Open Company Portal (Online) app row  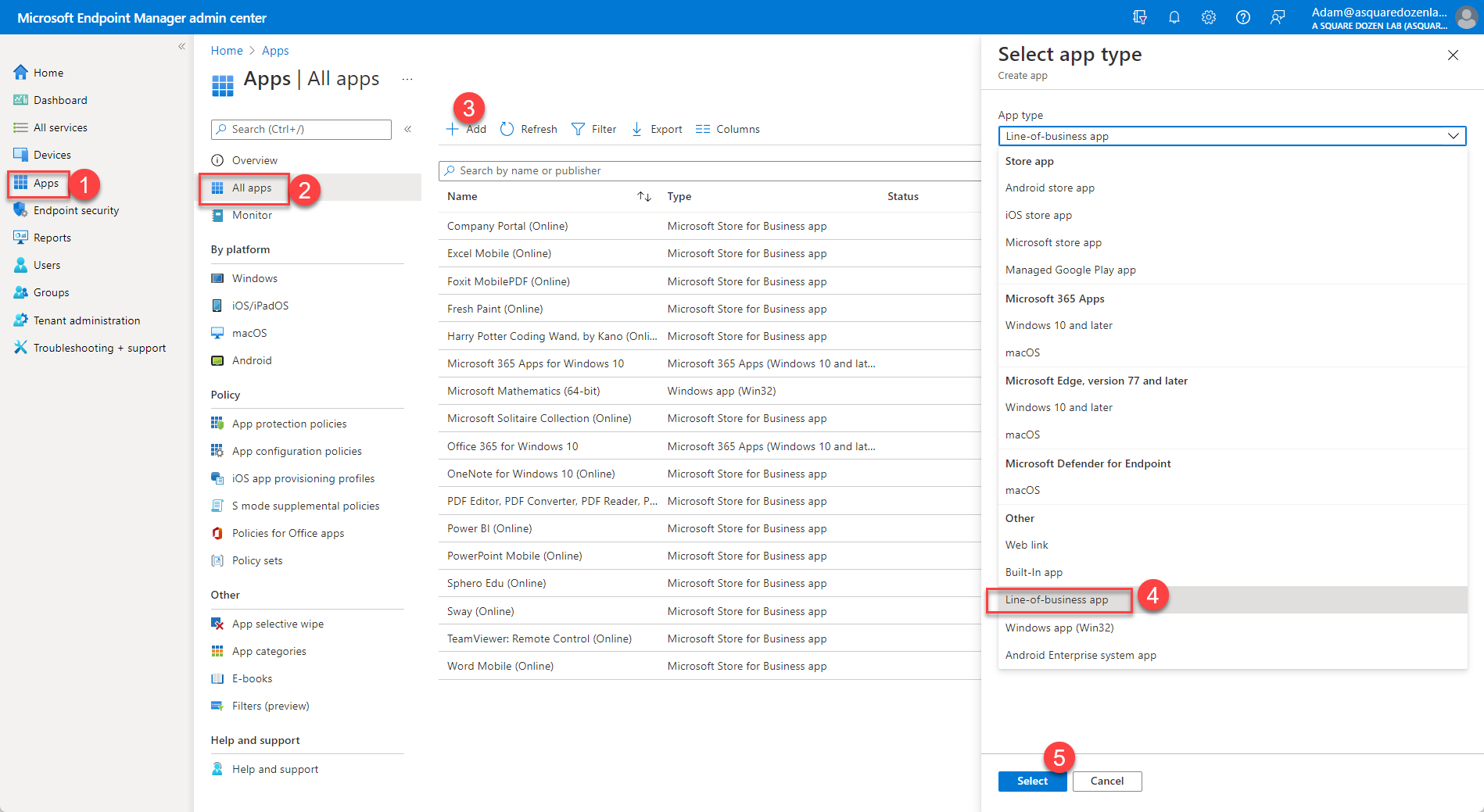tap(709, 226)
